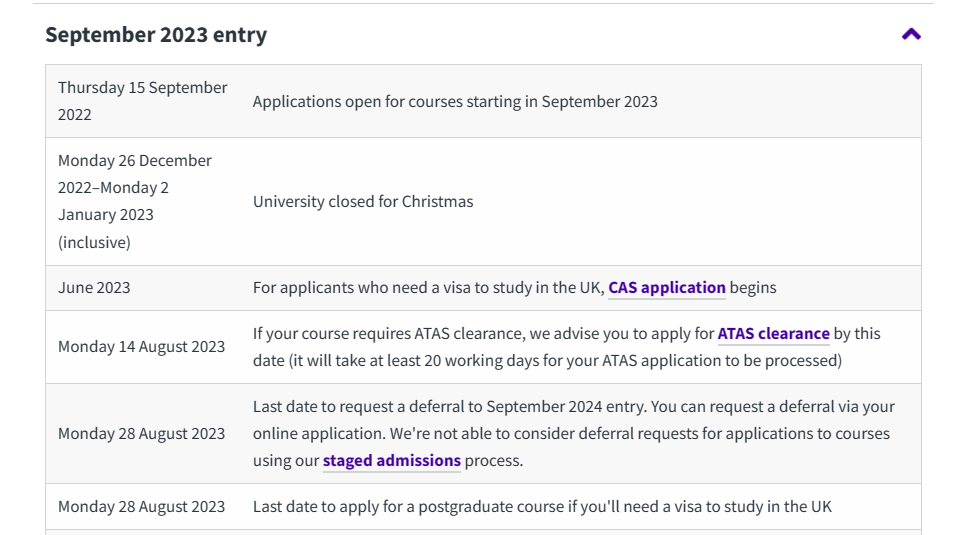Collapse section using the purple chevron icon
The height and width of the screenshot is (535, 961).
coord(910,34)
